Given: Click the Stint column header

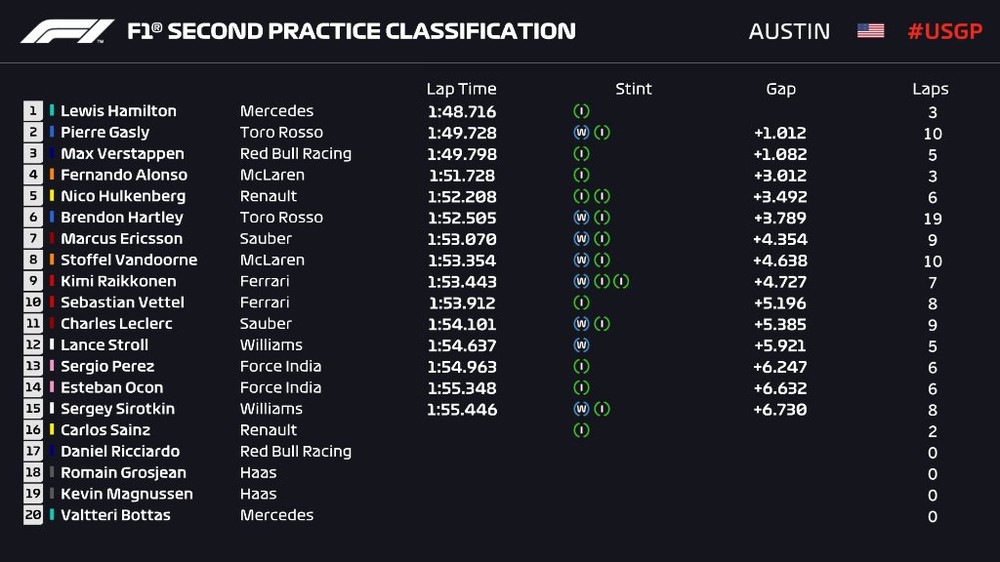Looking at the screenshot, I should [x=633, y=89].
